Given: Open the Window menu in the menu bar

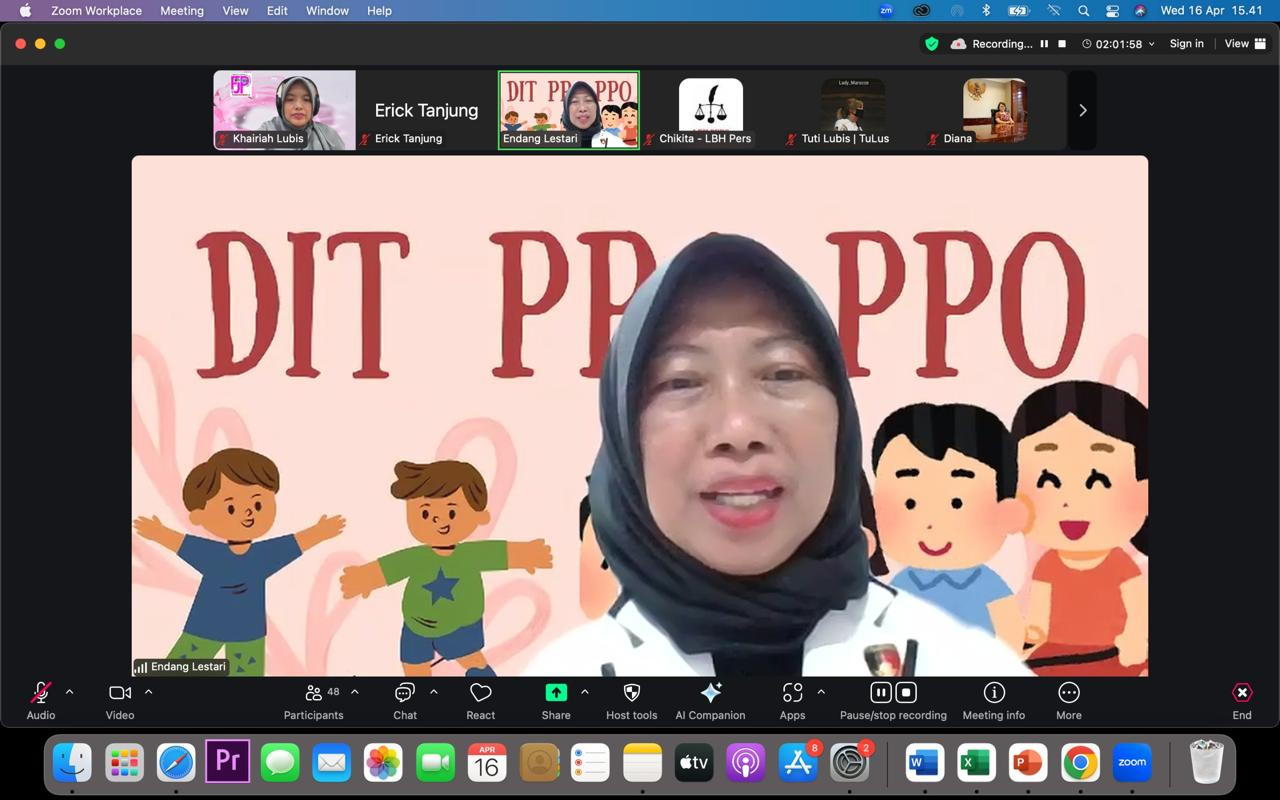Looking at the screenshot, I should pos(327,11).
